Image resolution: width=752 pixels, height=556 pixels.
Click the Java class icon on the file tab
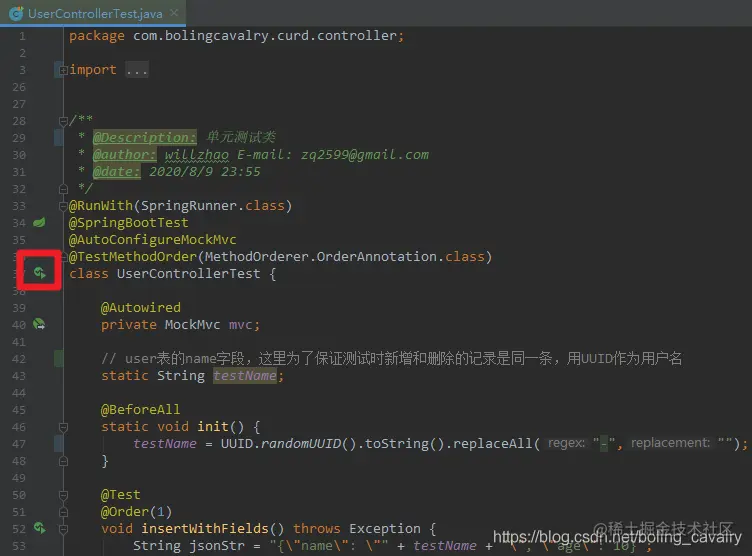click(x=16, y=13)
